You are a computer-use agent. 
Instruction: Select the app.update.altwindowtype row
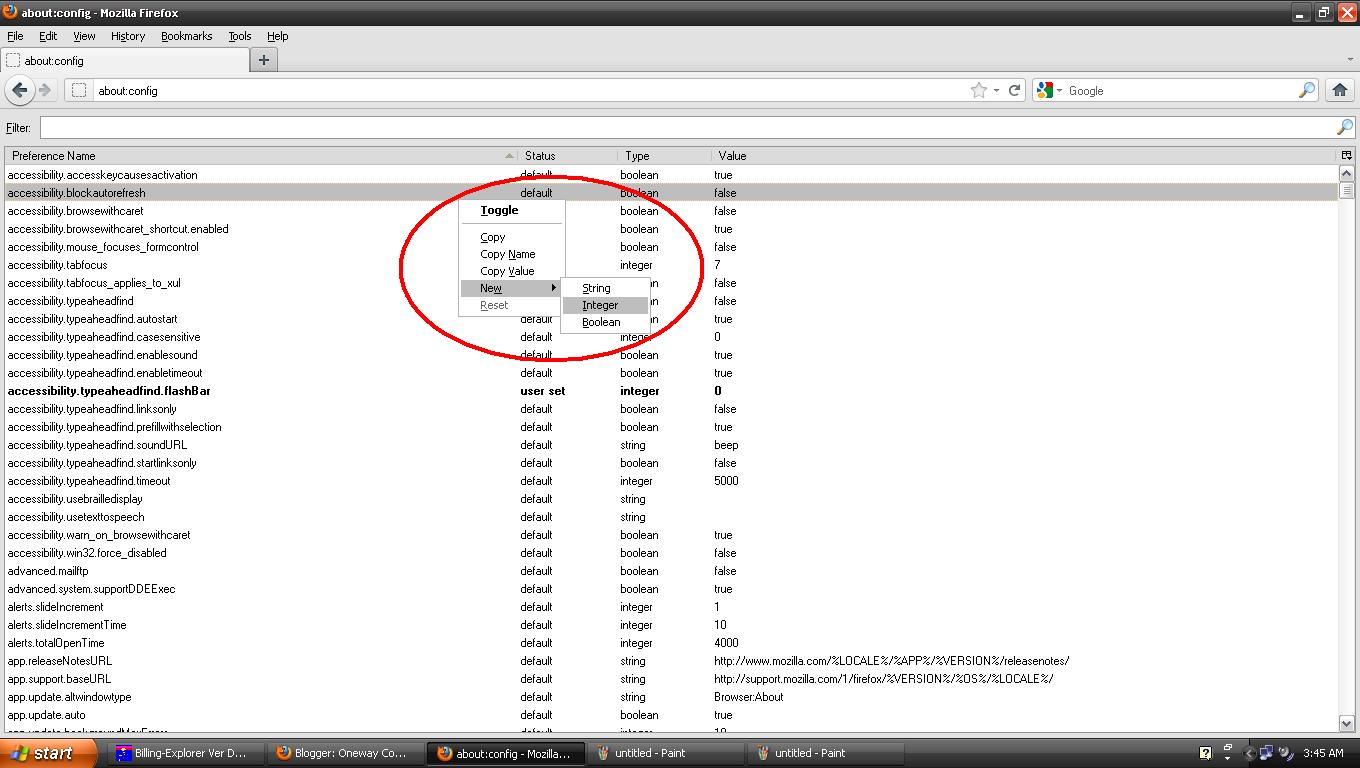pyautogui.click(x=671, y=697)
